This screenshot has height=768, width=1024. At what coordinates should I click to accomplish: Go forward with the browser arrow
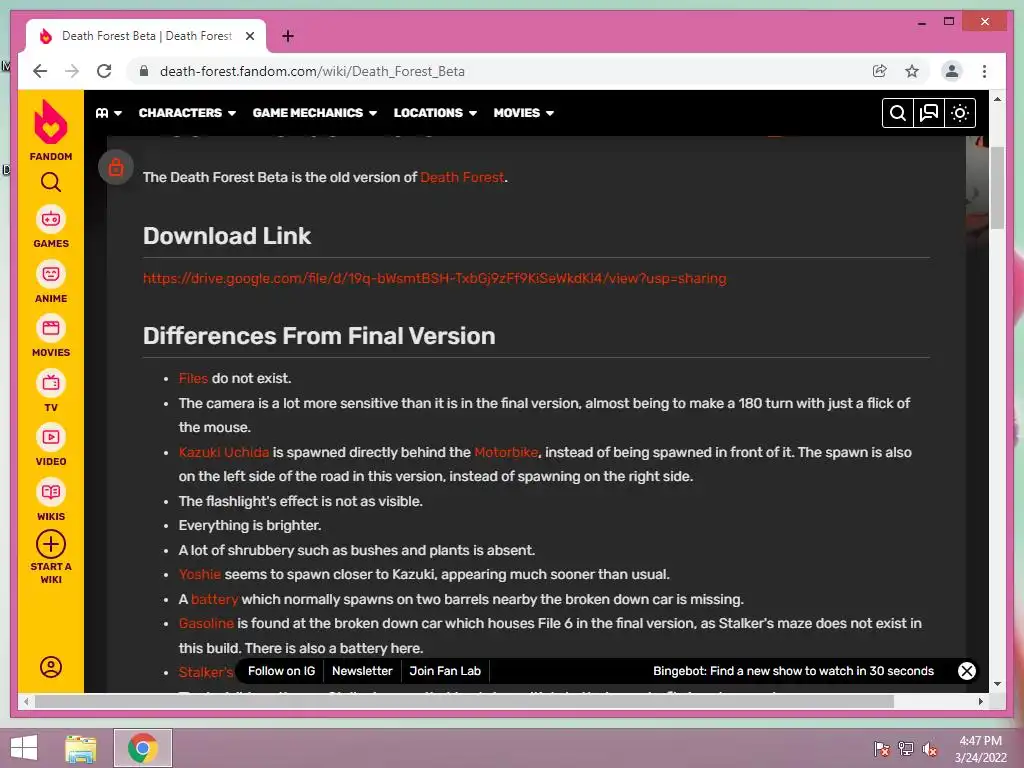coord(72,71)
